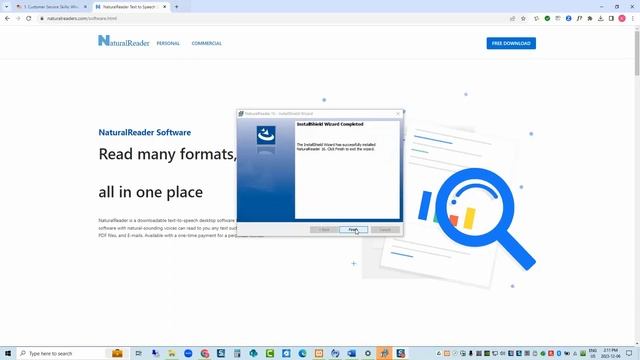Reload the current page
Image resolution: width=640 pixels, height=360 pixels.
point(29,18)
